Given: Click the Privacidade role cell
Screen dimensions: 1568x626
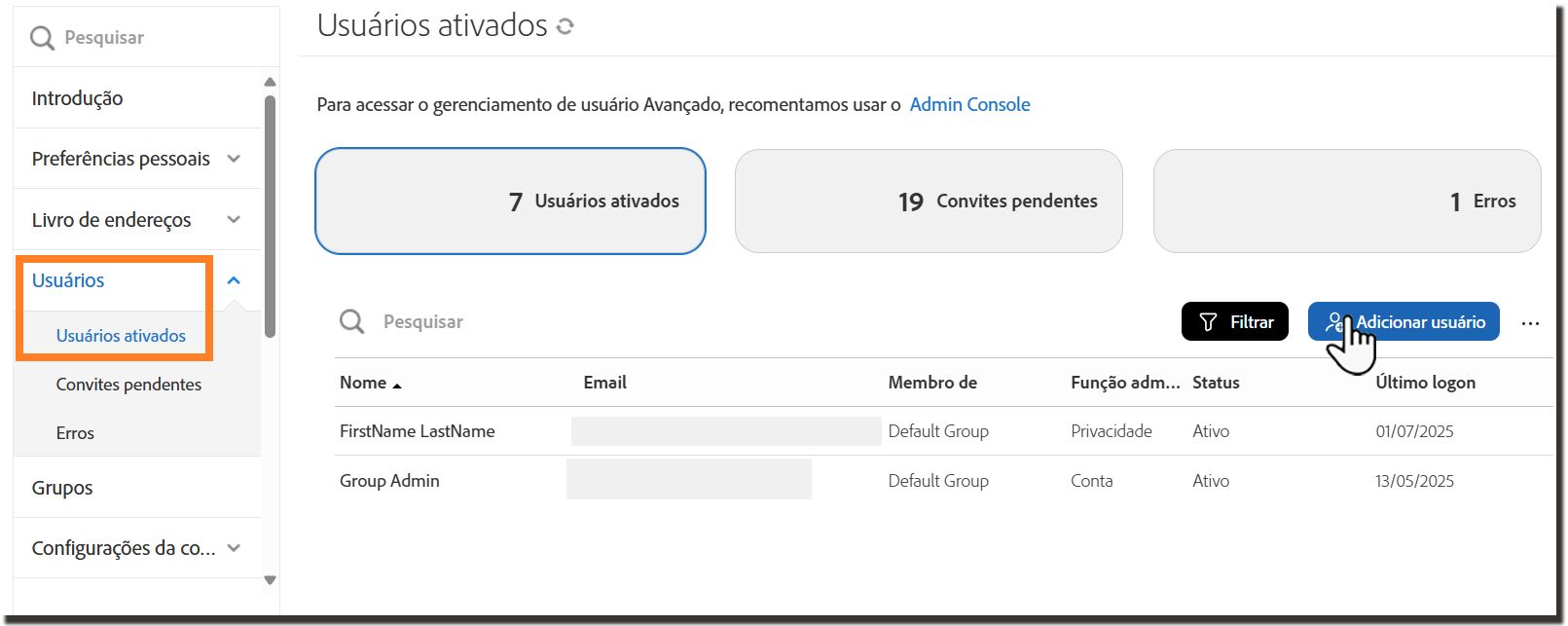Looking at the screenshot, I should tap(1112, 431).
